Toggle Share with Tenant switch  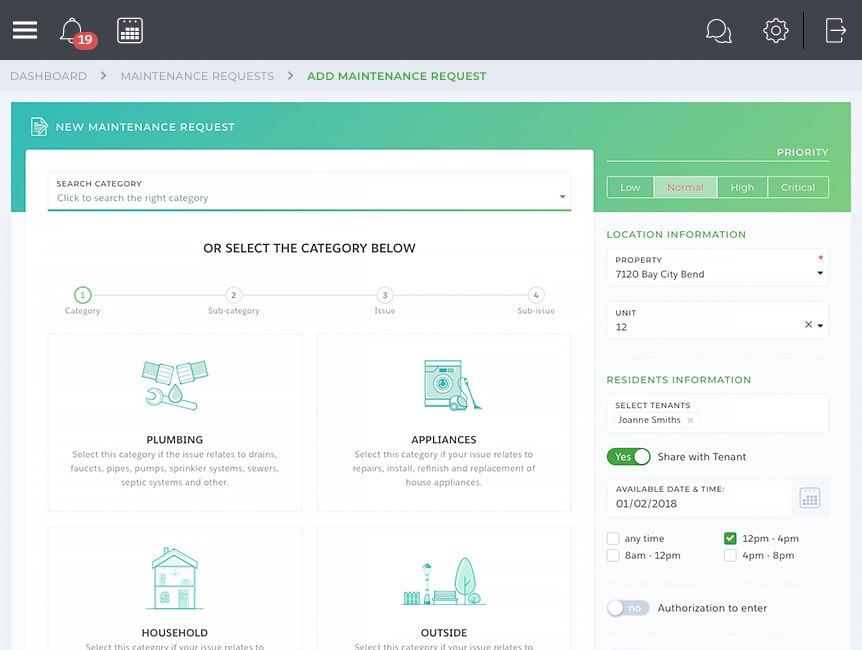click(x=628, y=457)
